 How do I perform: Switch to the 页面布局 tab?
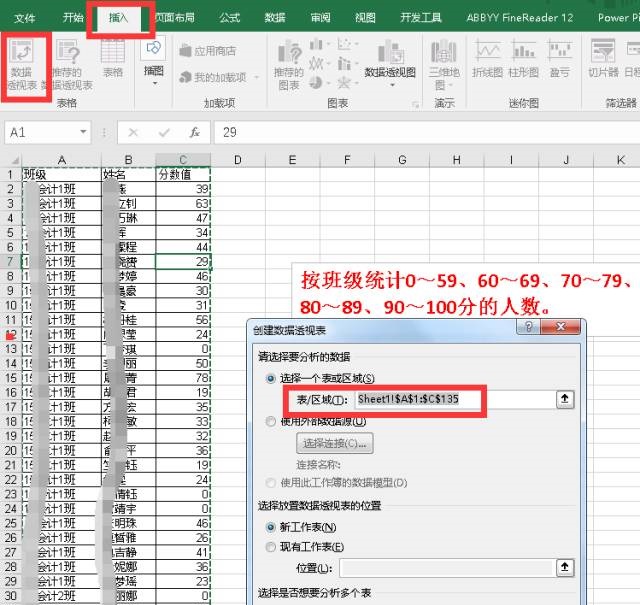coord(175,18)
